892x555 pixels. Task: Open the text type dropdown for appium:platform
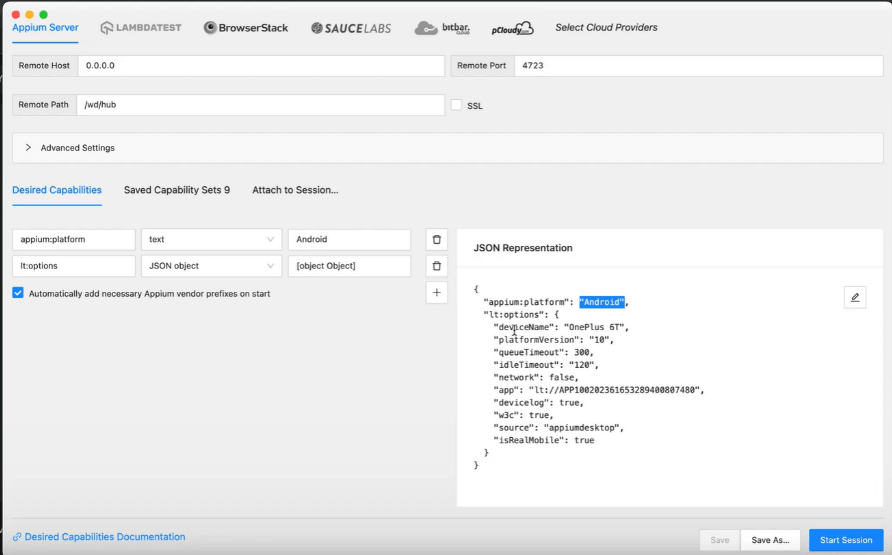coord(211,240)
